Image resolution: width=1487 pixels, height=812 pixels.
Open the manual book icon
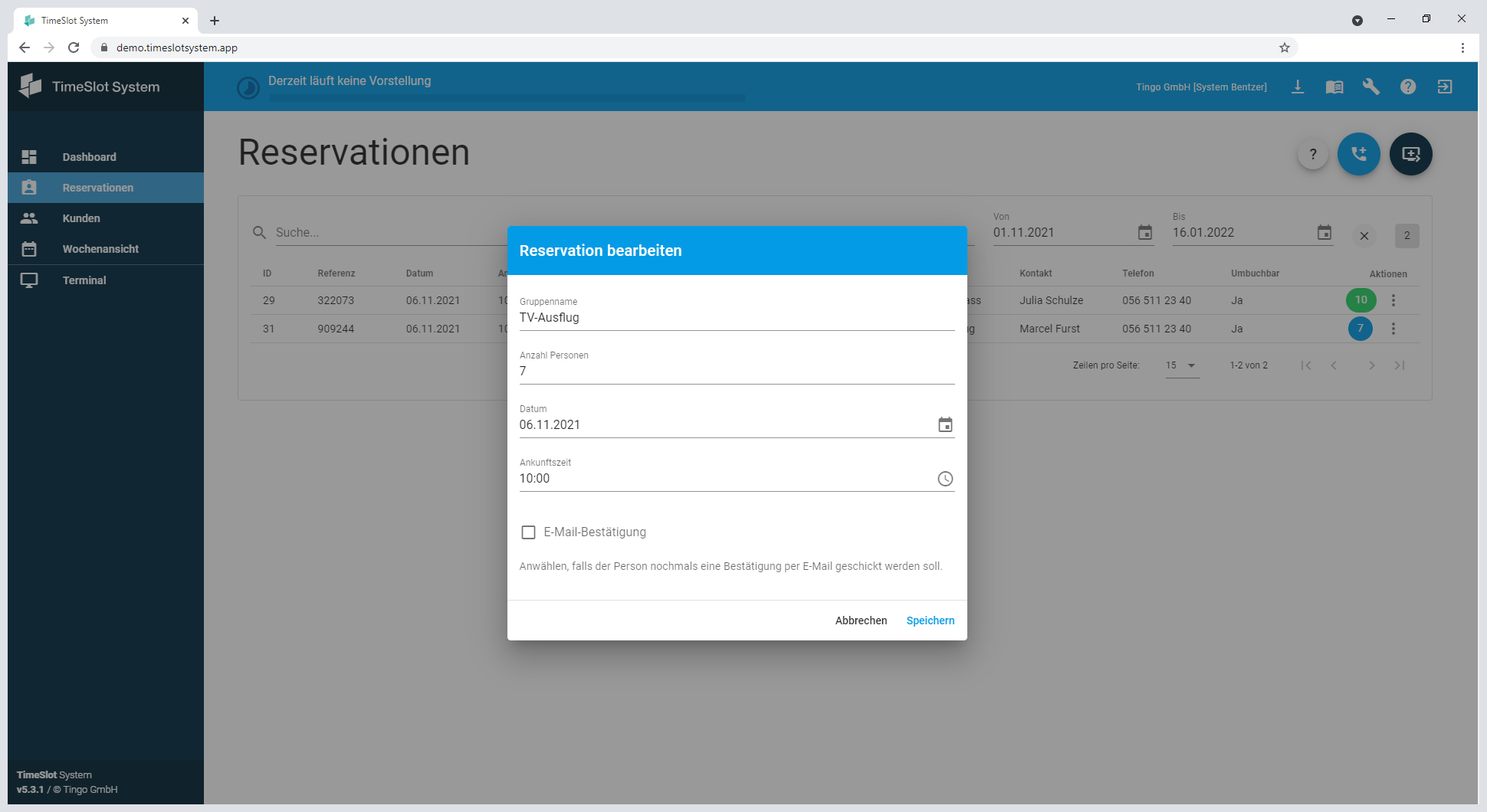click(x=1334, y=87)
